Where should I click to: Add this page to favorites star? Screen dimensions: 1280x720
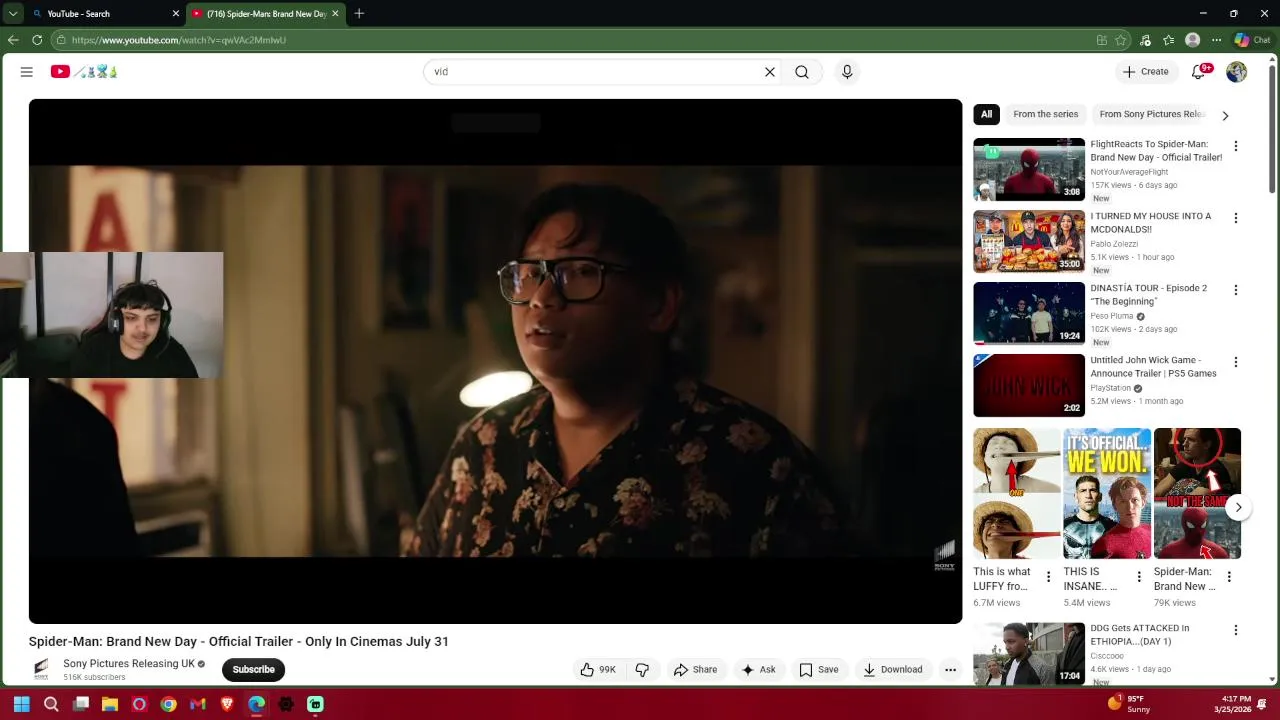(1121, 40)
